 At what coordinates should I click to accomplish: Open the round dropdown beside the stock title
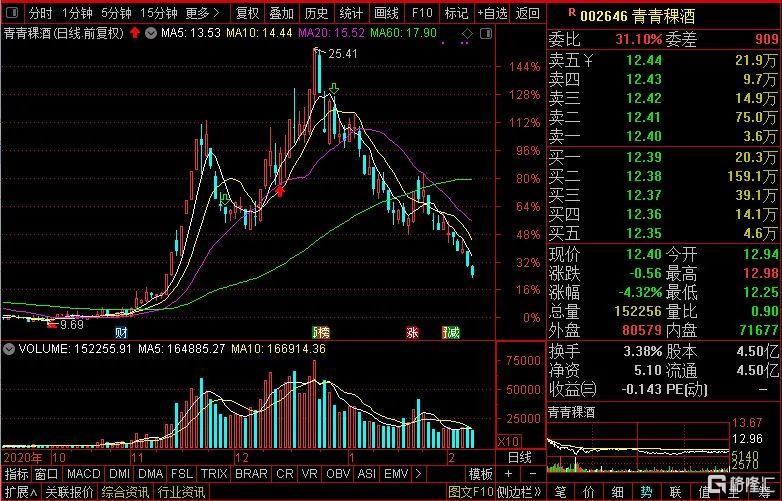151,33
